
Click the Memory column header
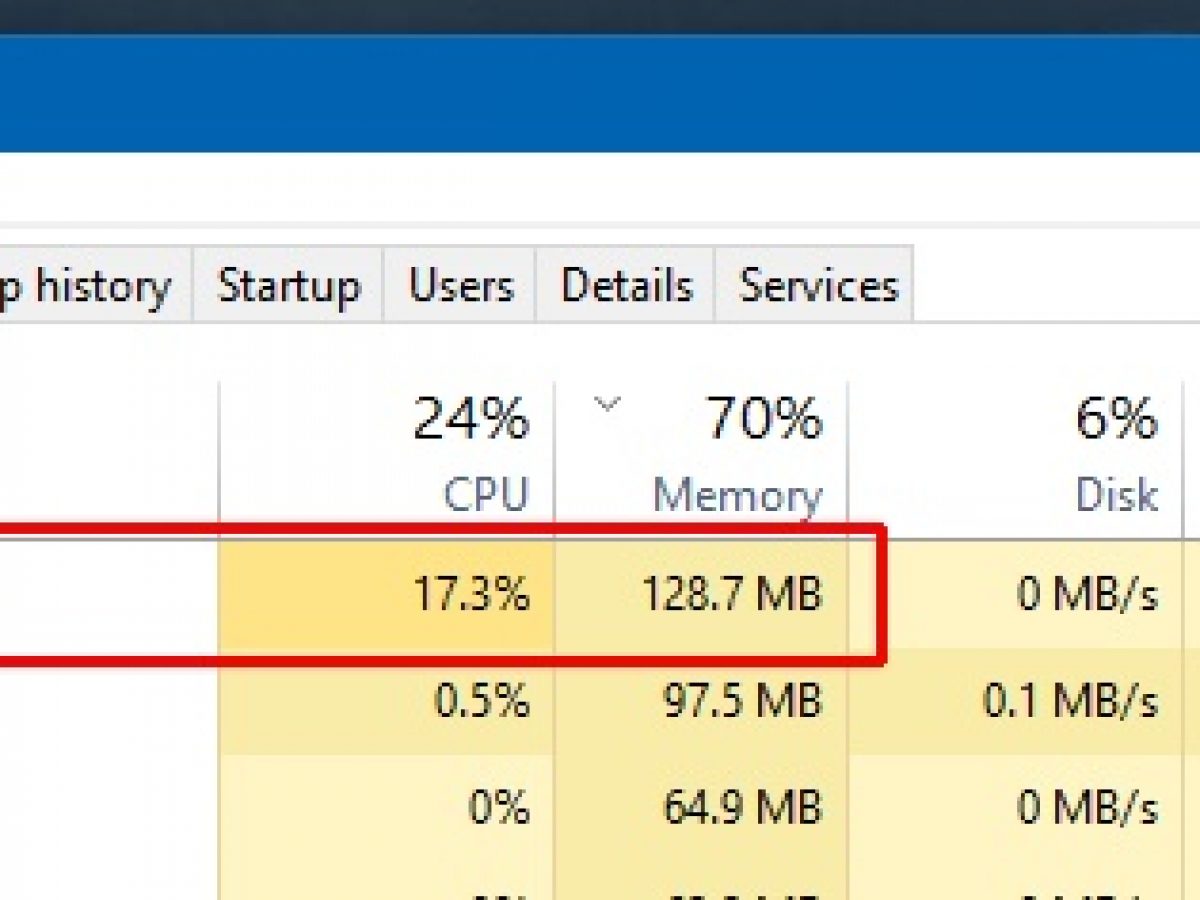(x=737, y=495)
